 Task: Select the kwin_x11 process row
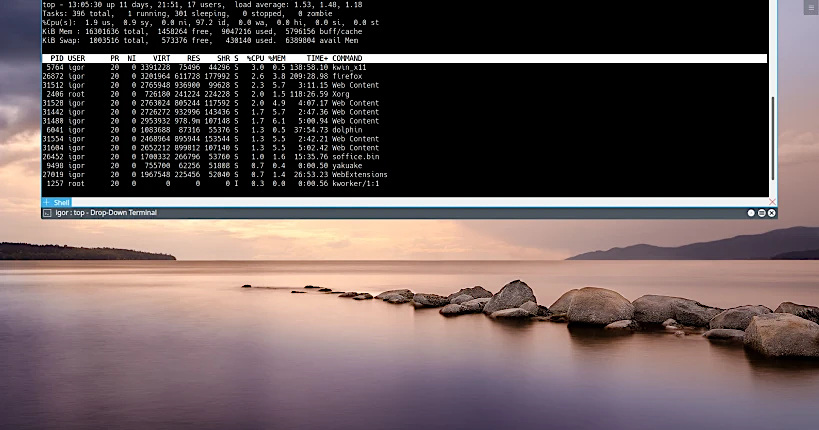210,67
